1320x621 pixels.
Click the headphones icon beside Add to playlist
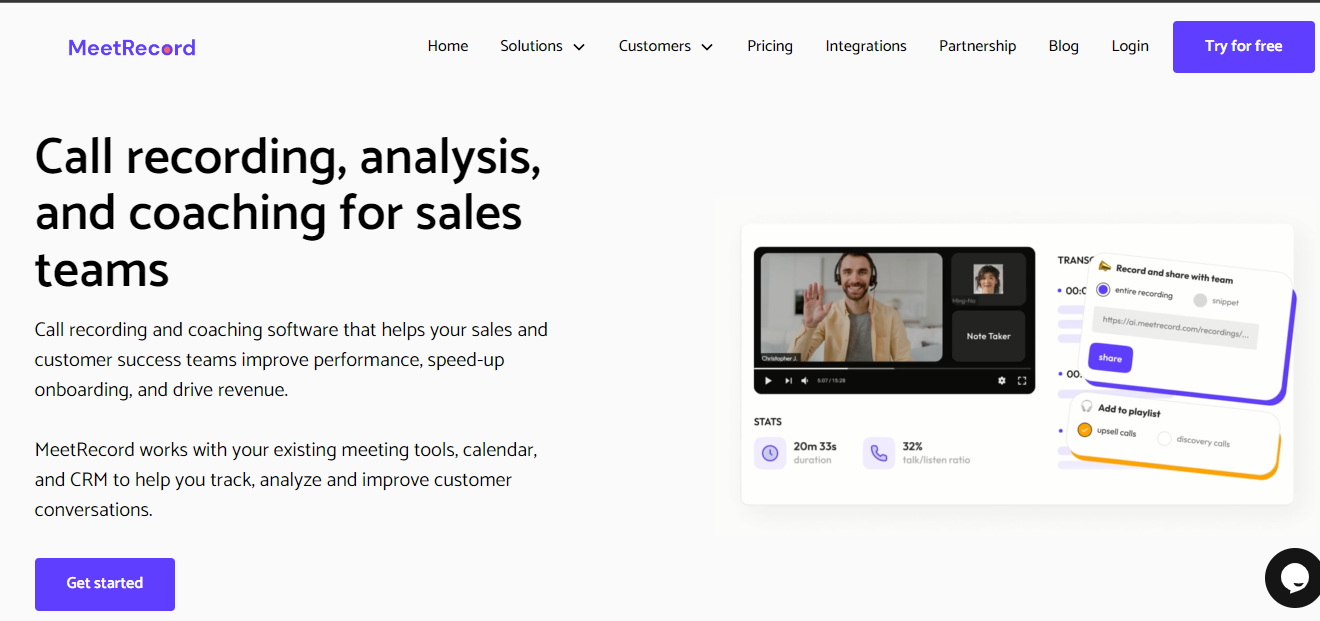(1087, 406)
